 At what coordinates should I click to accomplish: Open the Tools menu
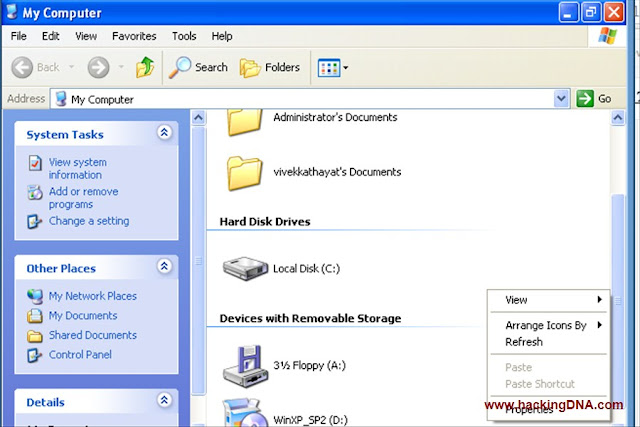tap(184, 36)
